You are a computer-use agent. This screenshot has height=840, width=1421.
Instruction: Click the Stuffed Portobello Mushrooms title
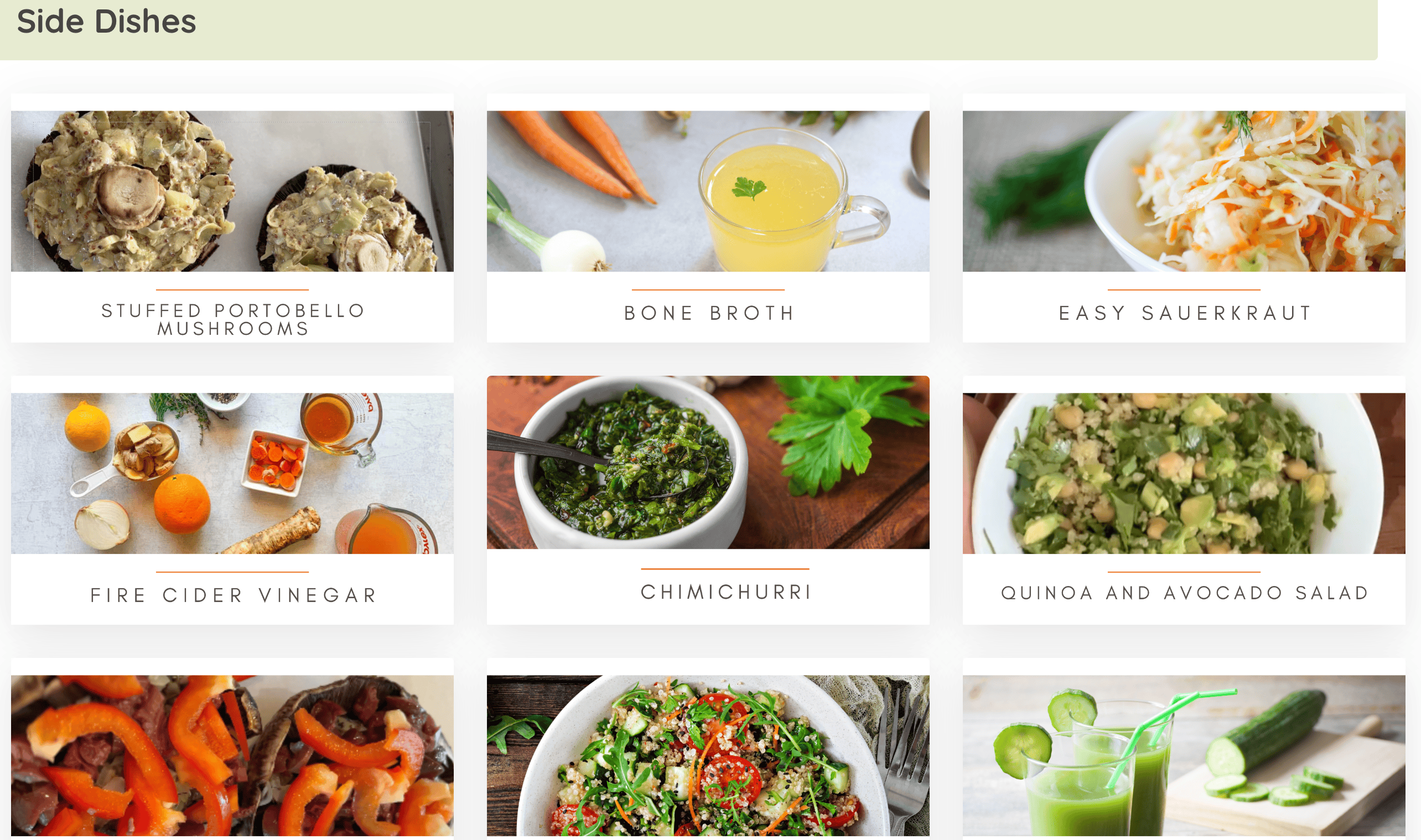pyautogui.click(x=232, y=319)
